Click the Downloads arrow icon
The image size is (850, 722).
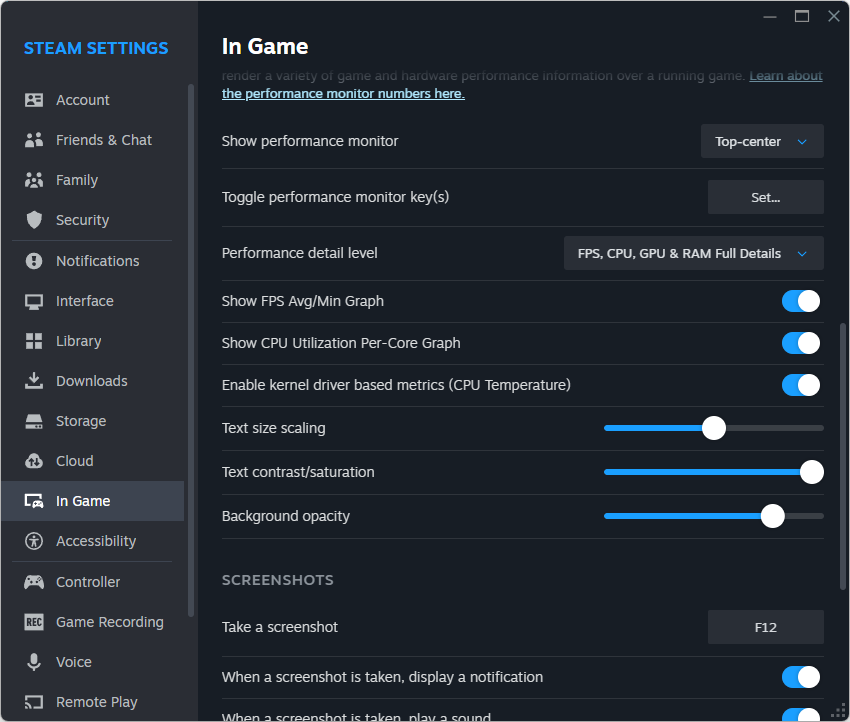tap(34, 381)
